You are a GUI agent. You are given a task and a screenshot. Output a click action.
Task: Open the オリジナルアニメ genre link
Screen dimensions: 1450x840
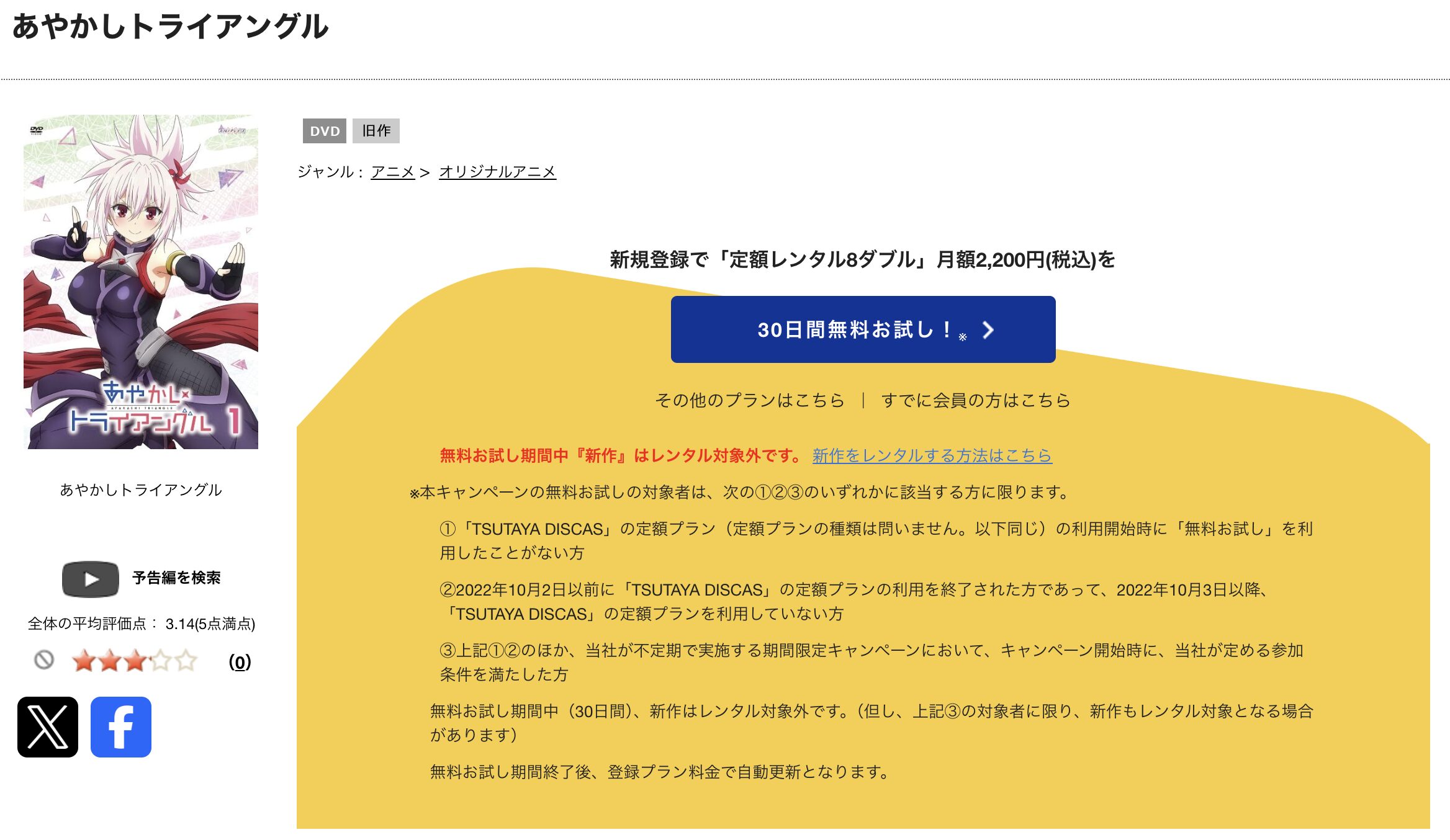coord(497,171)
